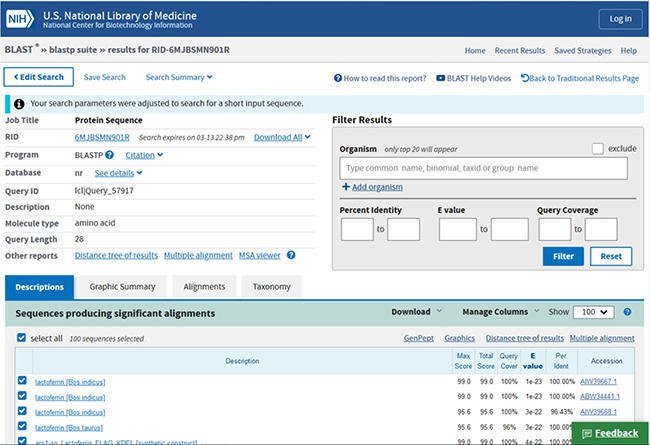
Task: Click the plus icon for Add organism
Action: point(346,187)
